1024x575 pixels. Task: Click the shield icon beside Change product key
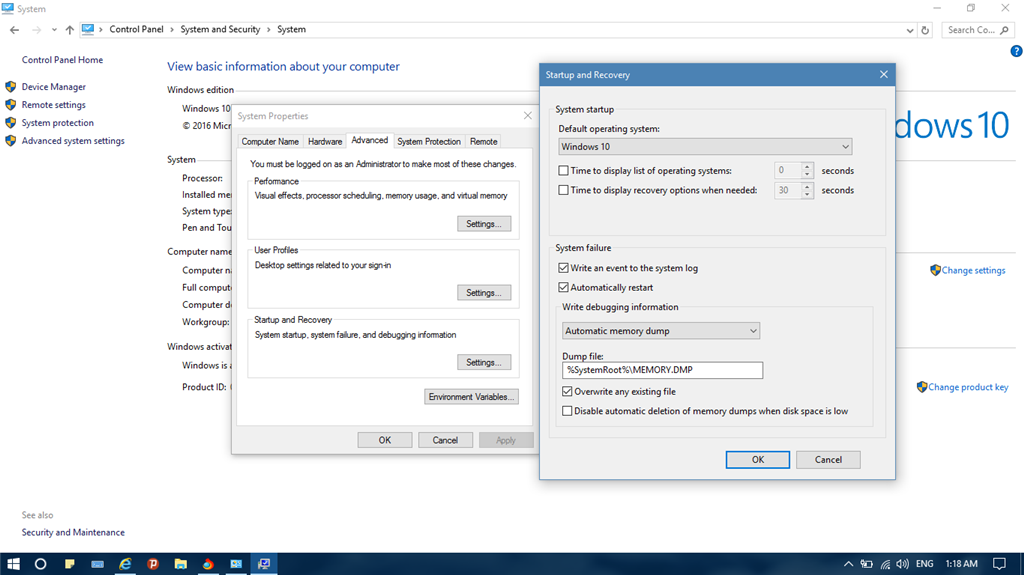pyautogui.click(x=921, y=387)
